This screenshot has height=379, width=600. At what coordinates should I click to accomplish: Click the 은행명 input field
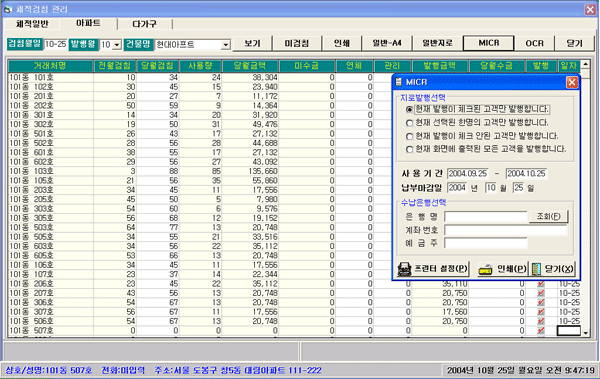coord(486,216)
